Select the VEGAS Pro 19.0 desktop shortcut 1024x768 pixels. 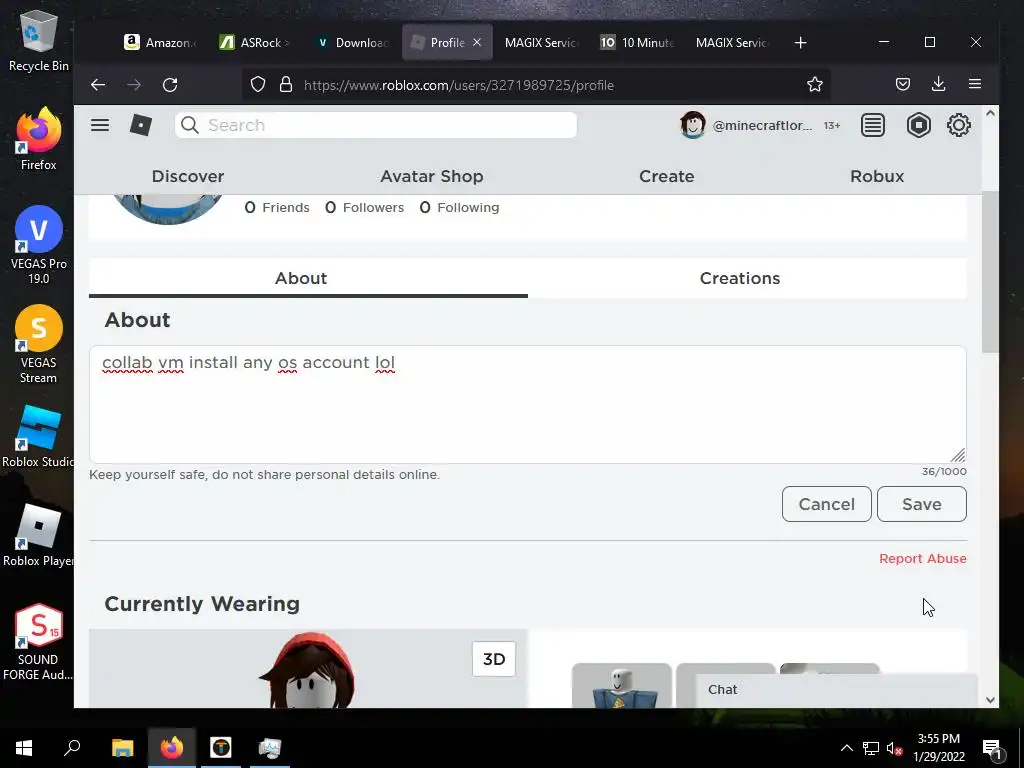point(39,245)
